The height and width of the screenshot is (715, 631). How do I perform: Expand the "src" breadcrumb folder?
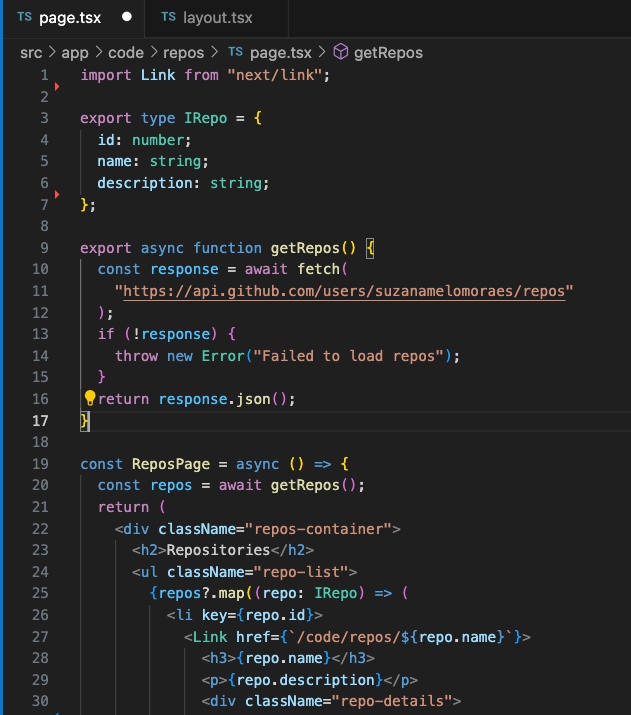31,52
